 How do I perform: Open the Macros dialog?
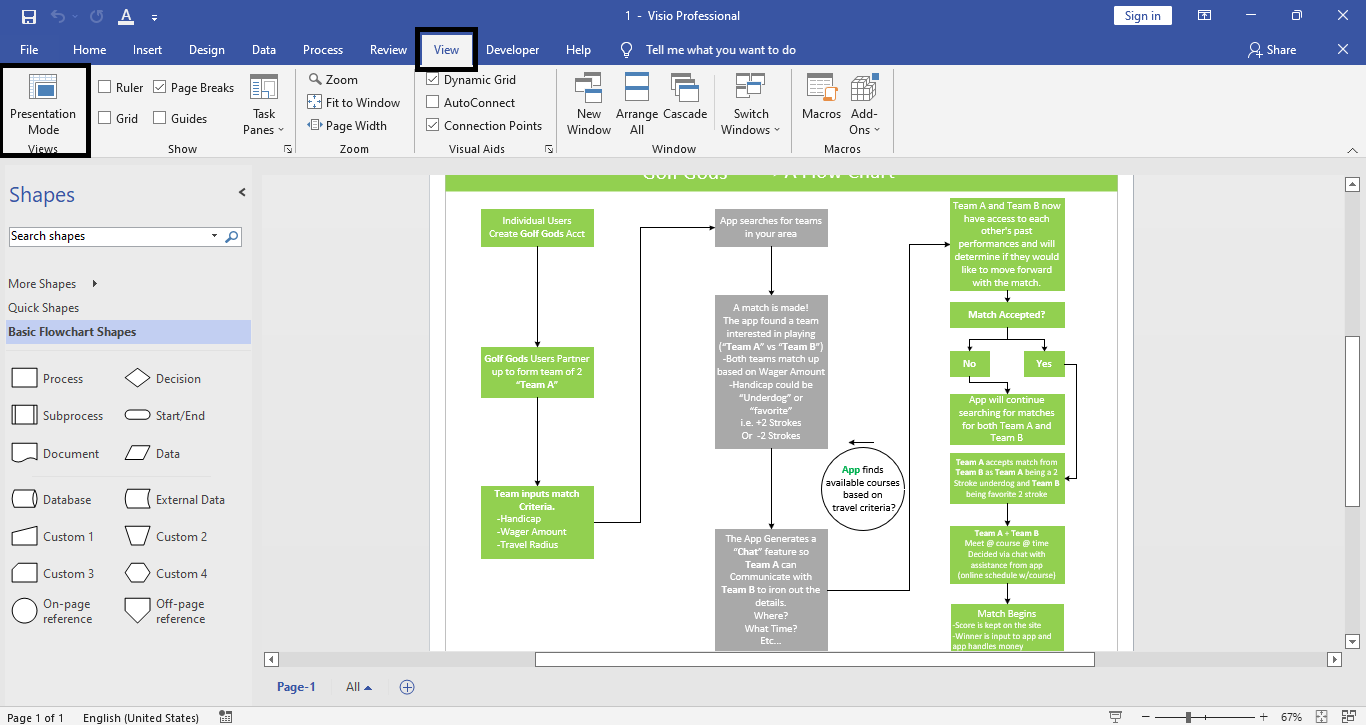click(821, 98)
